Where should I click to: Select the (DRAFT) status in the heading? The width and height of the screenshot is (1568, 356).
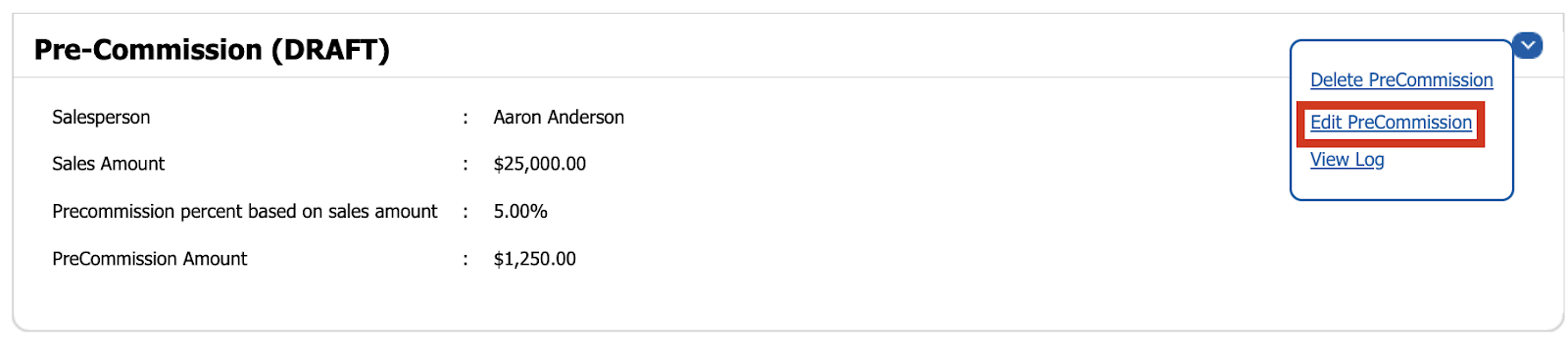[x=330, y=50]
